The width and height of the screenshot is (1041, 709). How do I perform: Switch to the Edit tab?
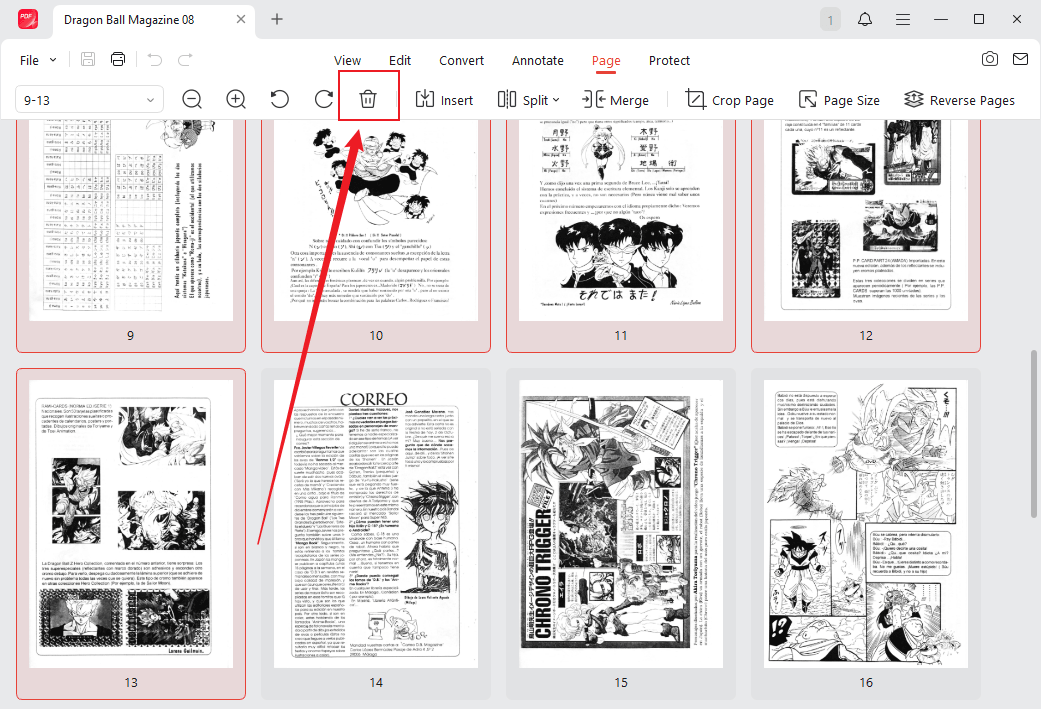[400, 60]
